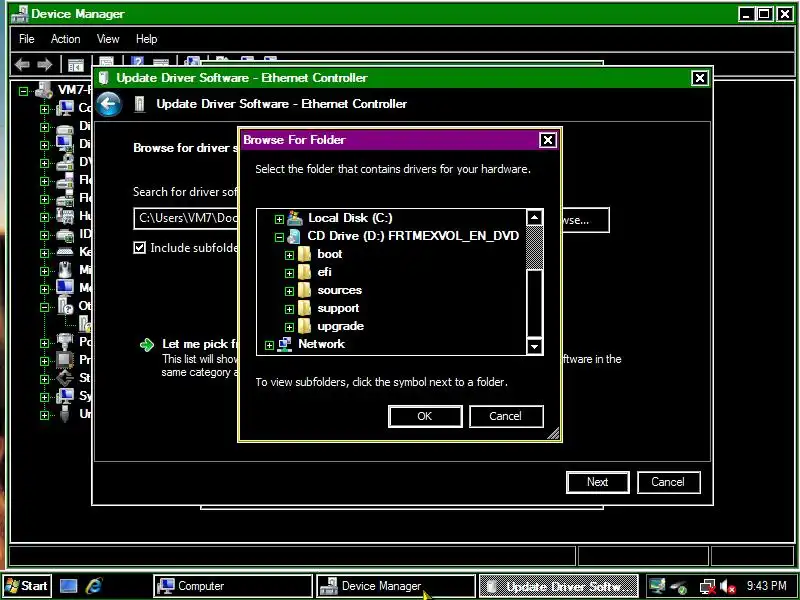Collapse the CD Drive (D:) node
The height and width of the screenshot is (600, 800).
tap(279, 237)
